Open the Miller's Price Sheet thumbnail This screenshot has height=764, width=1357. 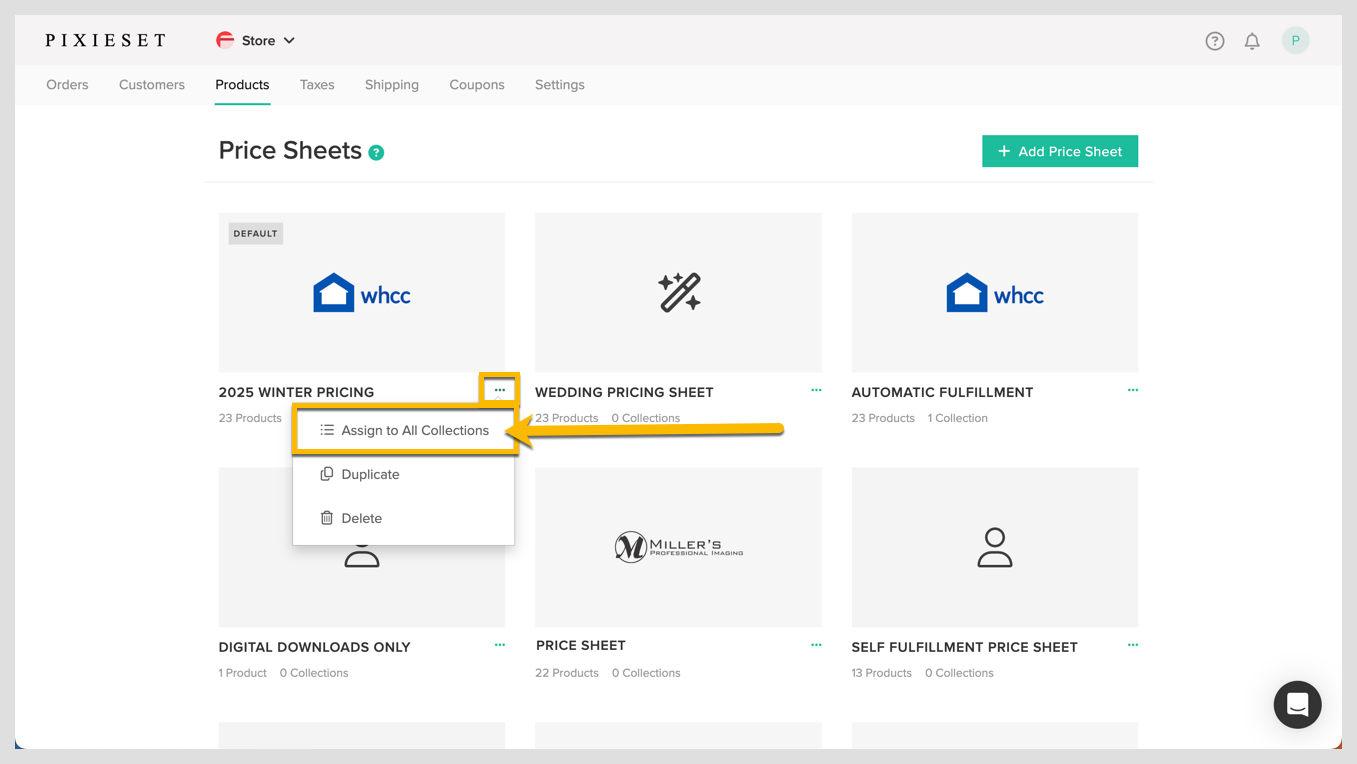click(x=678, y=547)
